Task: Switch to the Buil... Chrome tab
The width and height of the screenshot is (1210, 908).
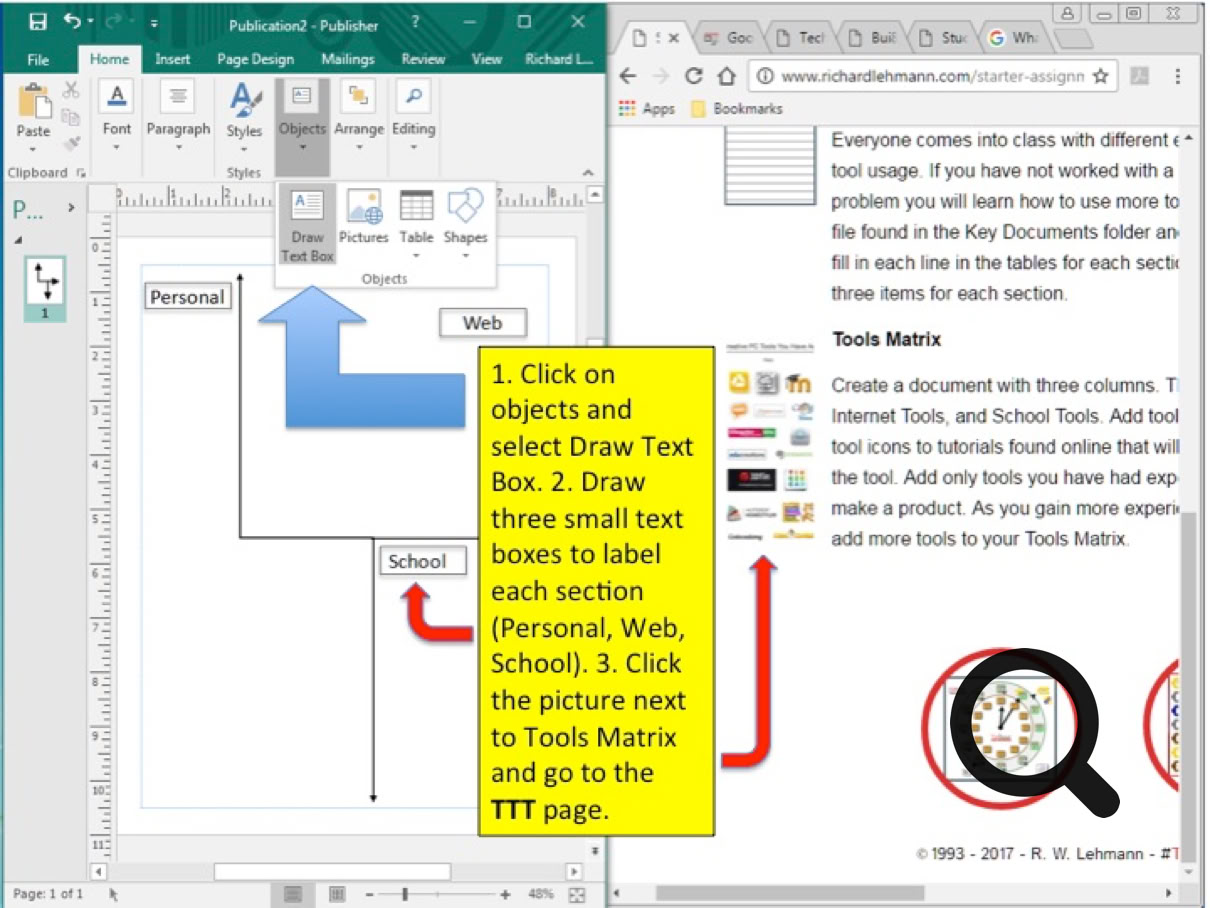Action: (872, 37)
